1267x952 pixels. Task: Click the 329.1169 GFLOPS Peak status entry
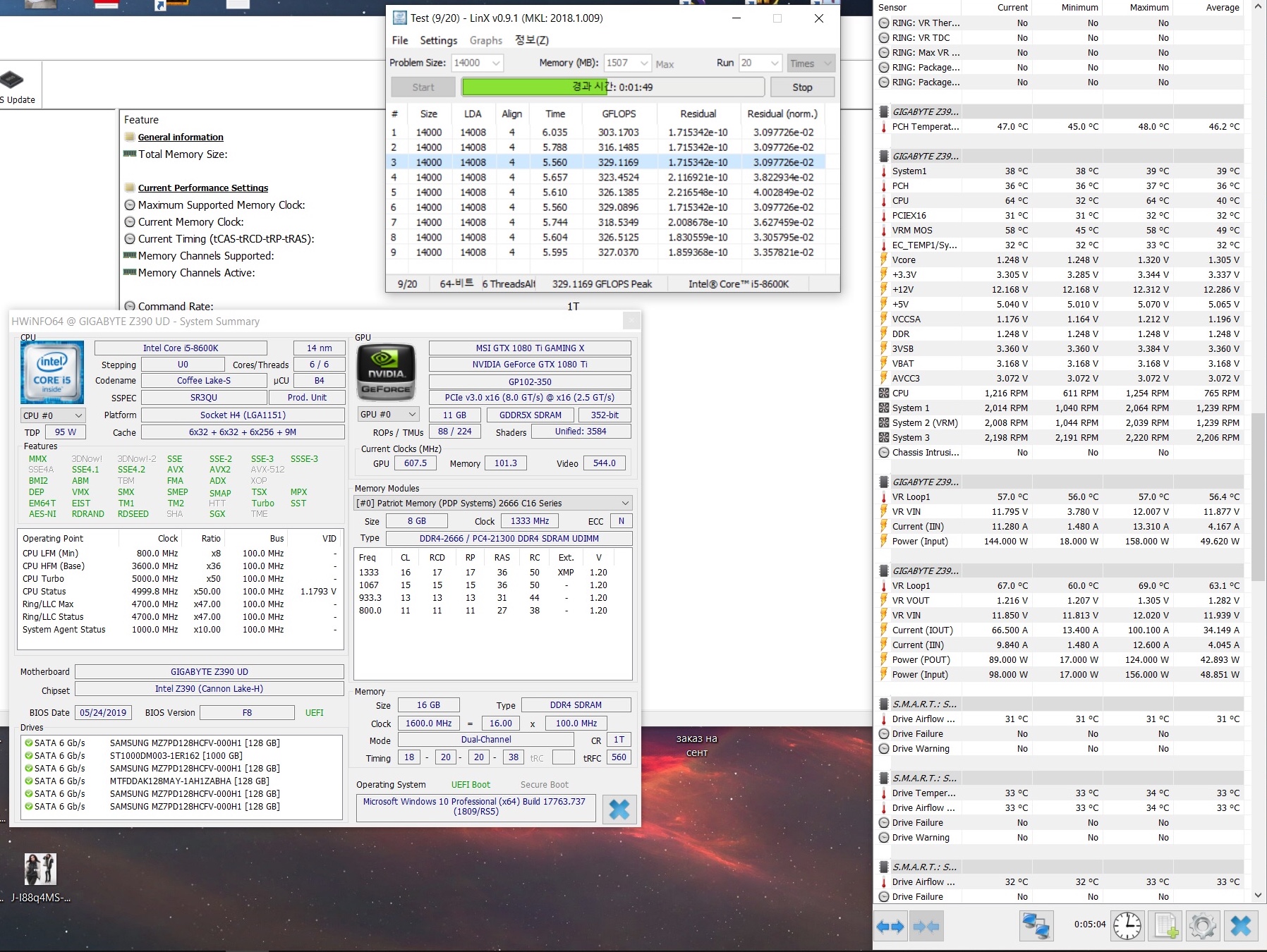(x=602, y=283)
